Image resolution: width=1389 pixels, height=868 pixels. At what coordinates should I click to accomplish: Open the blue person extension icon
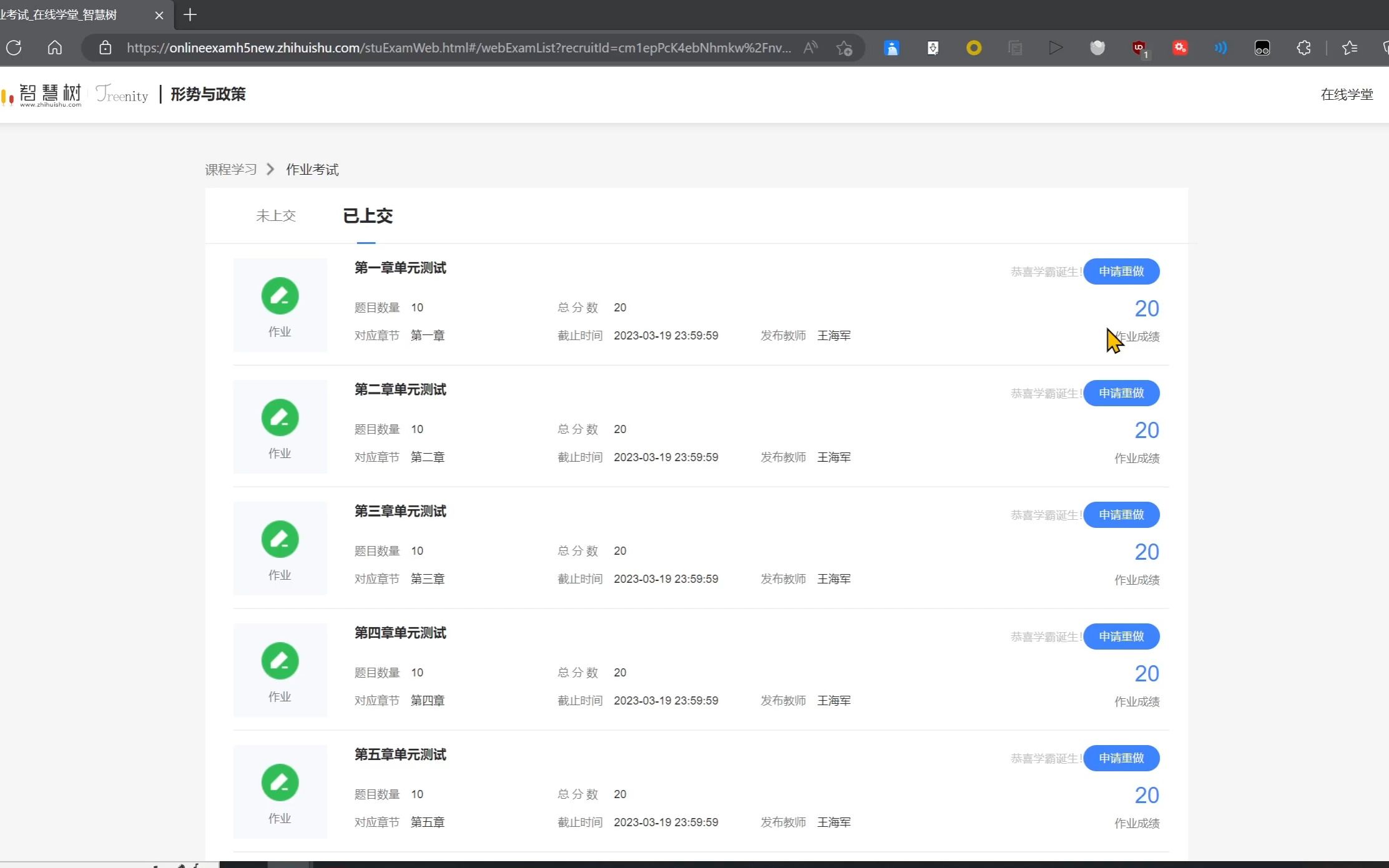[x=891, y=47]
